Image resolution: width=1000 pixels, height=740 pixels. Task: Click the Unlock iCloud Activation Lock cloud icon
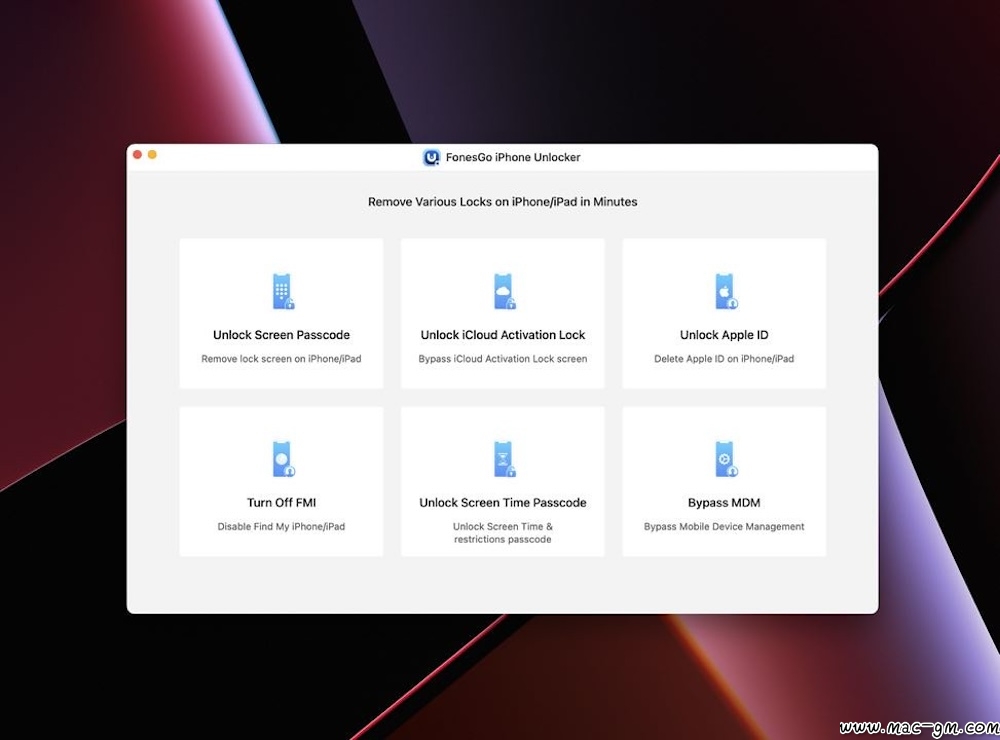504,292
